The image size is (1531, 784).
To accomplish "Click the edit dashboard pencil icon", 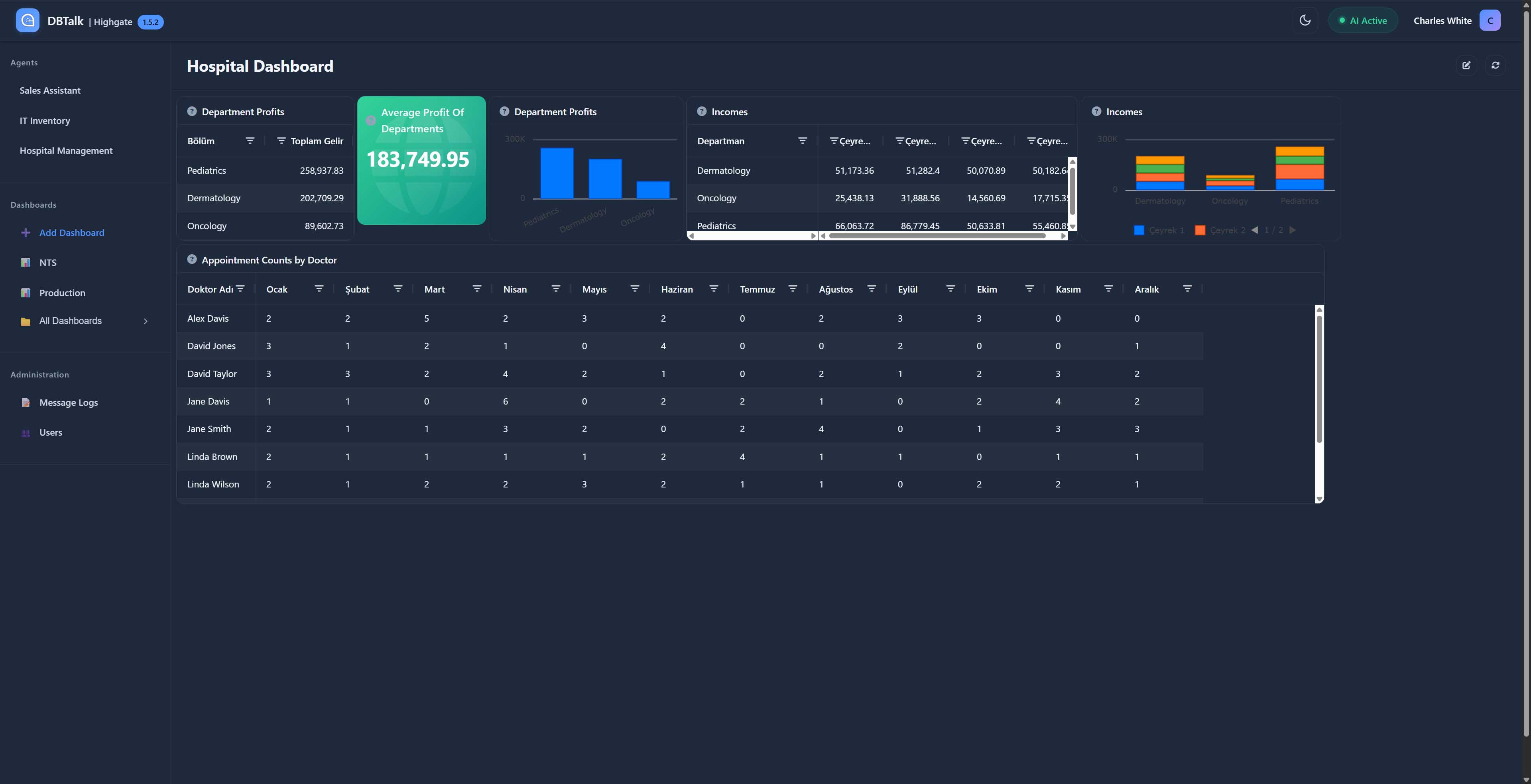I will [x=1466, y=65].
